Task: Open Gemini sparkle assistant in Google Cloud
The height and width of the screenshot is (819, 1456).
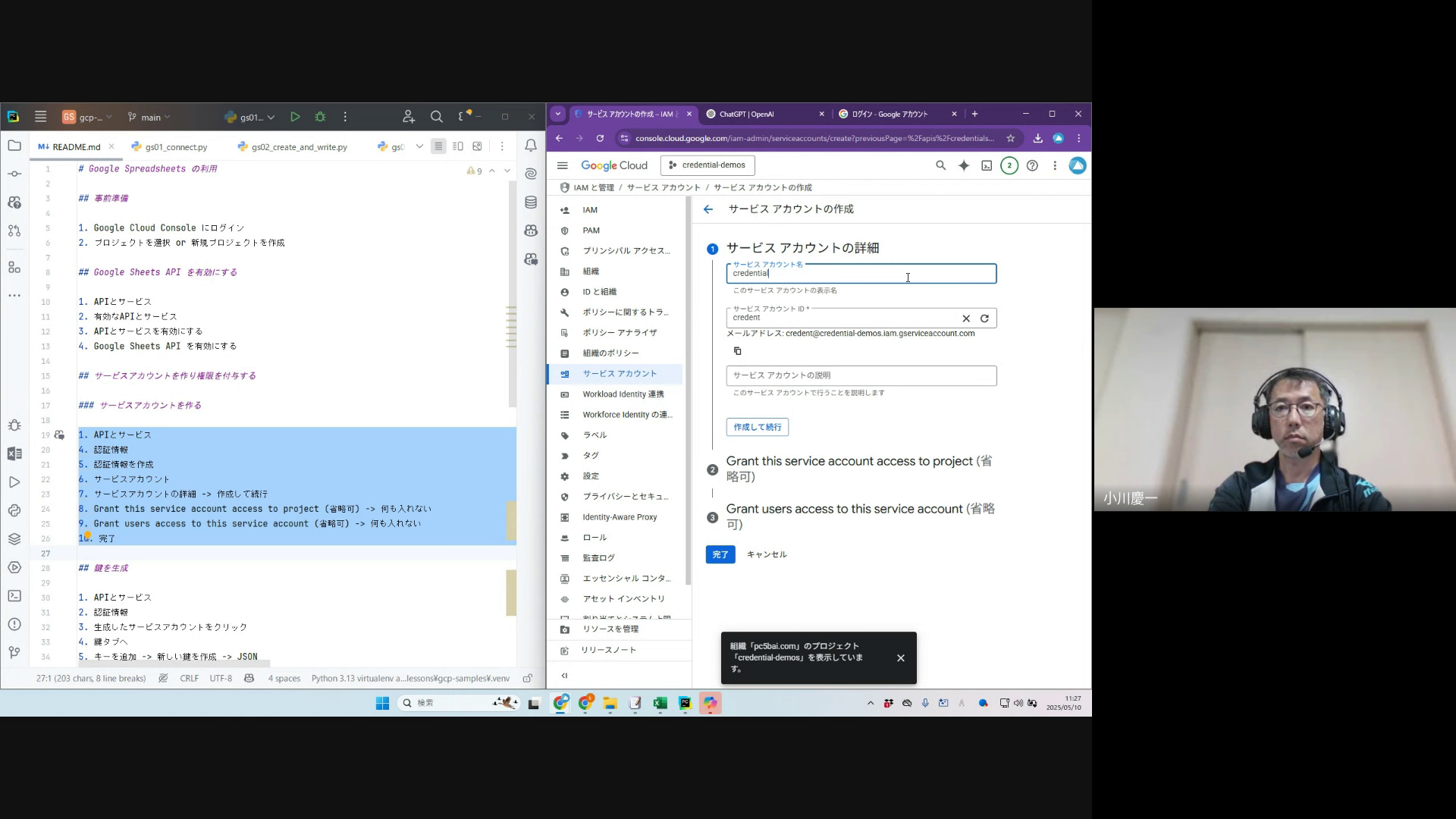Action: click(x=963, y=165)
